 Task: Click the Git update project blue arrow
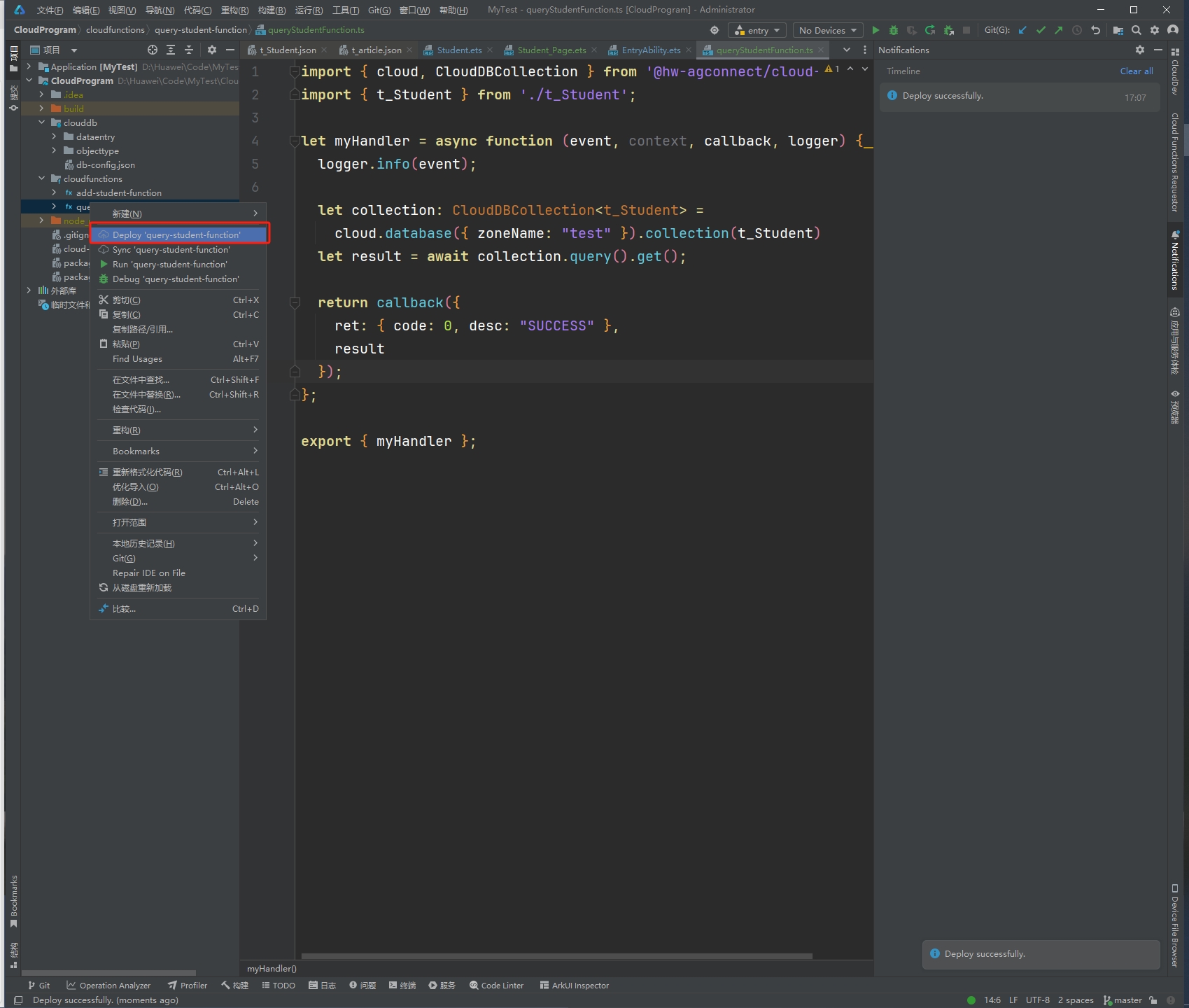tap(1022, 30)
